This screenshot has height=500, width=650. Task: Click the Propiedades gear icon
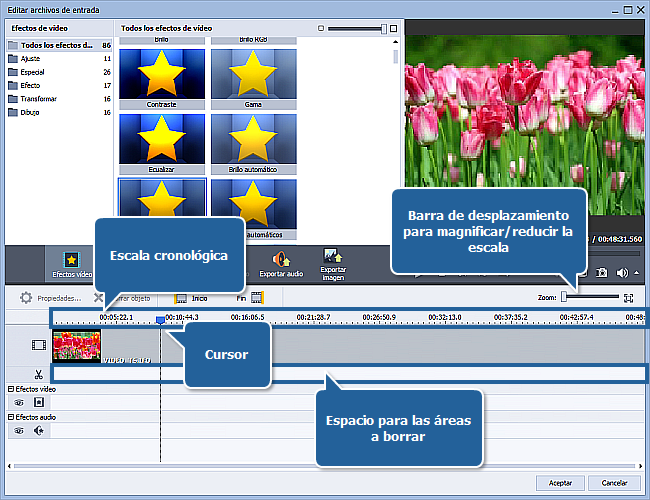(x=26, y=298)
